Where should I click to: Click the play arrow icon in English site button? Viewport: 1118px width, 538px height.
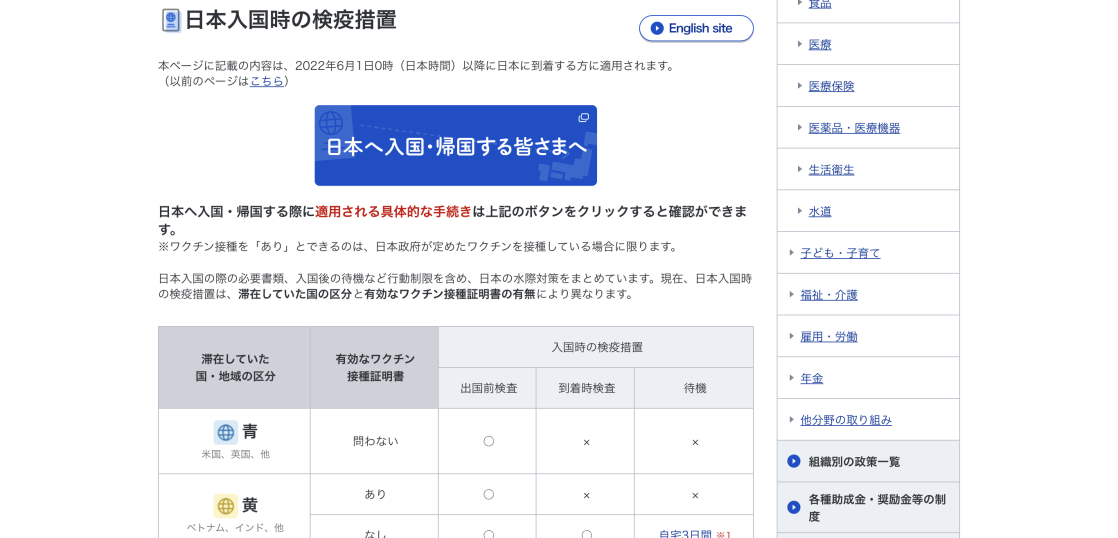click(x=657, y=28)
